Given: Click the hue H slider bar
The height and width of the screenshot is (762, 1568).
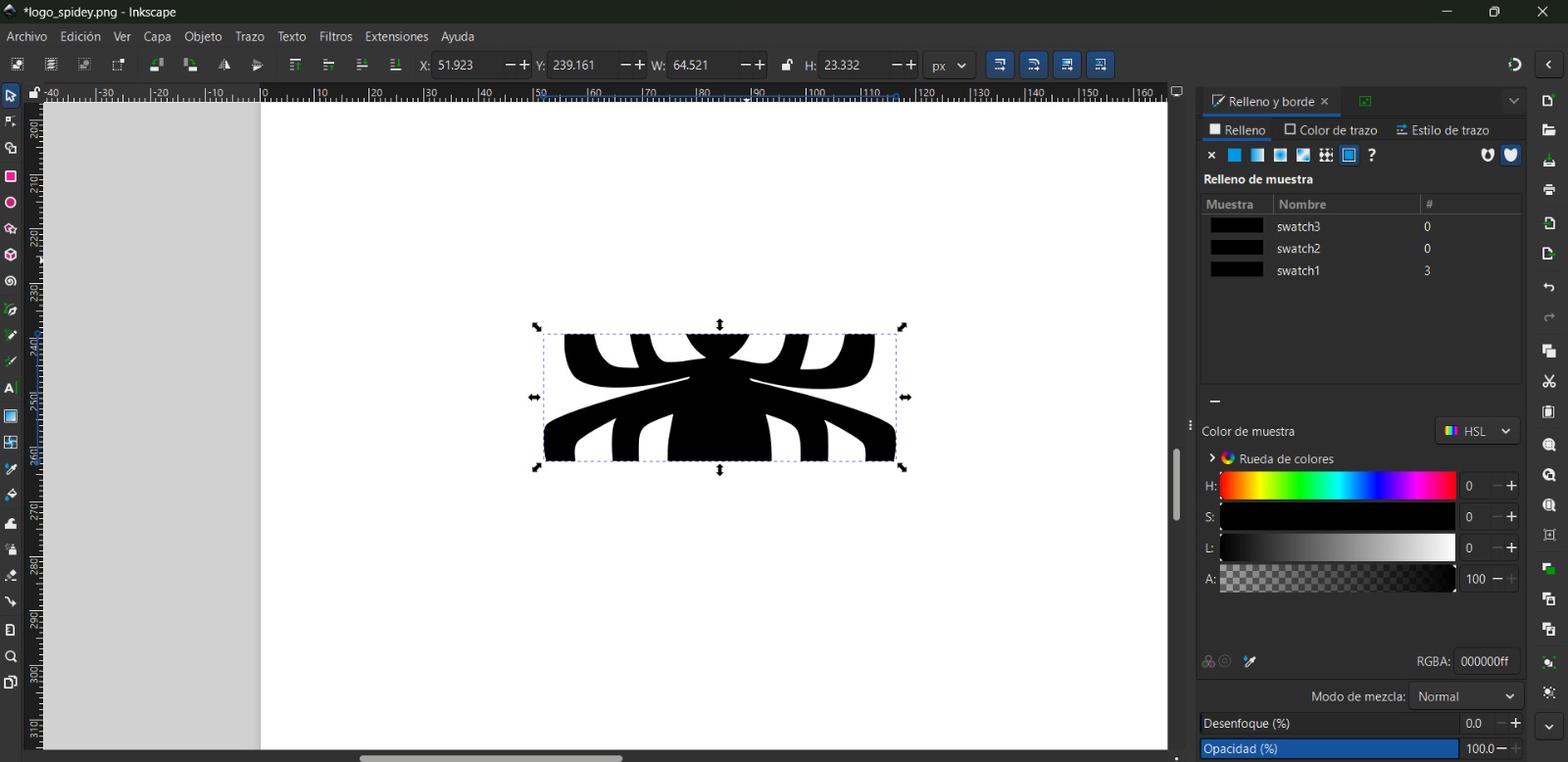Looking at the screenshot, I should 1338,486.
